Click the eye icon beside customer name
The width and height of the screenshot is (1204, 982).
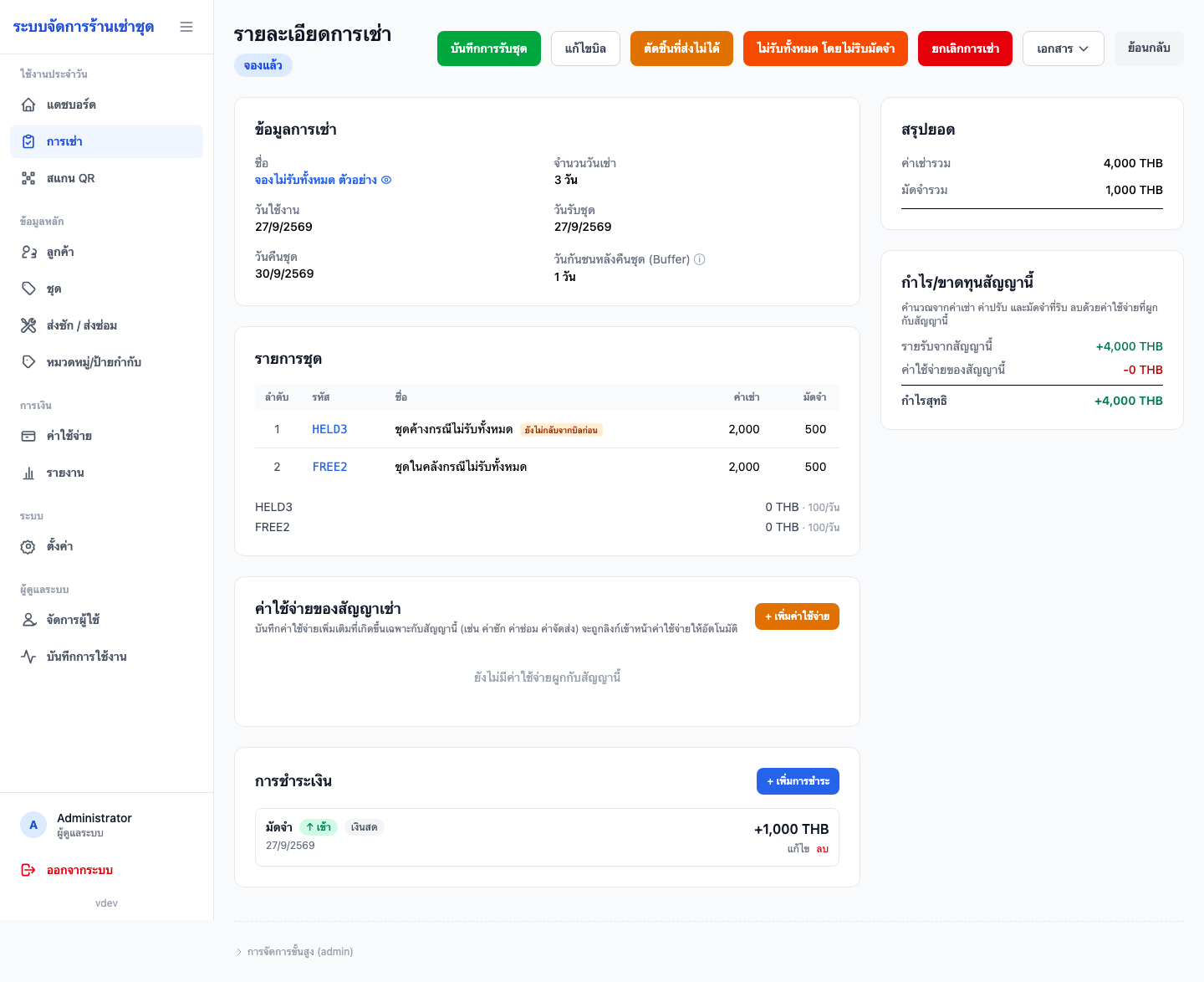[x=386, y=180]
